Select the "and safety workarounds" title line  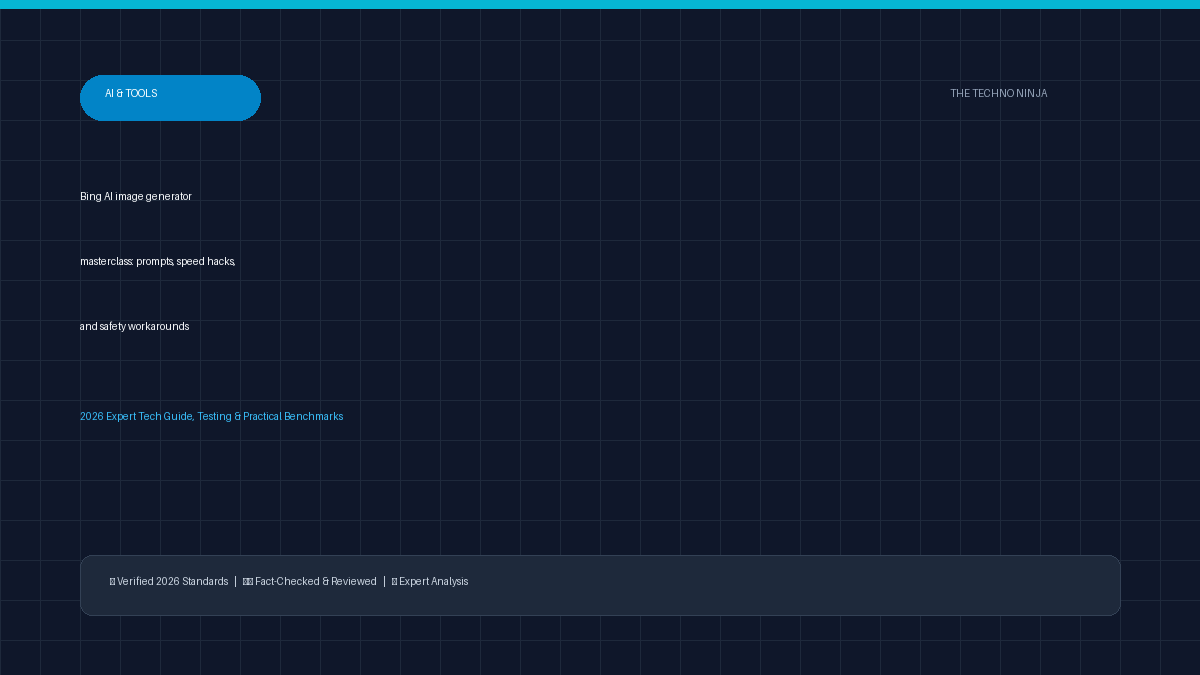coord(135,327)
